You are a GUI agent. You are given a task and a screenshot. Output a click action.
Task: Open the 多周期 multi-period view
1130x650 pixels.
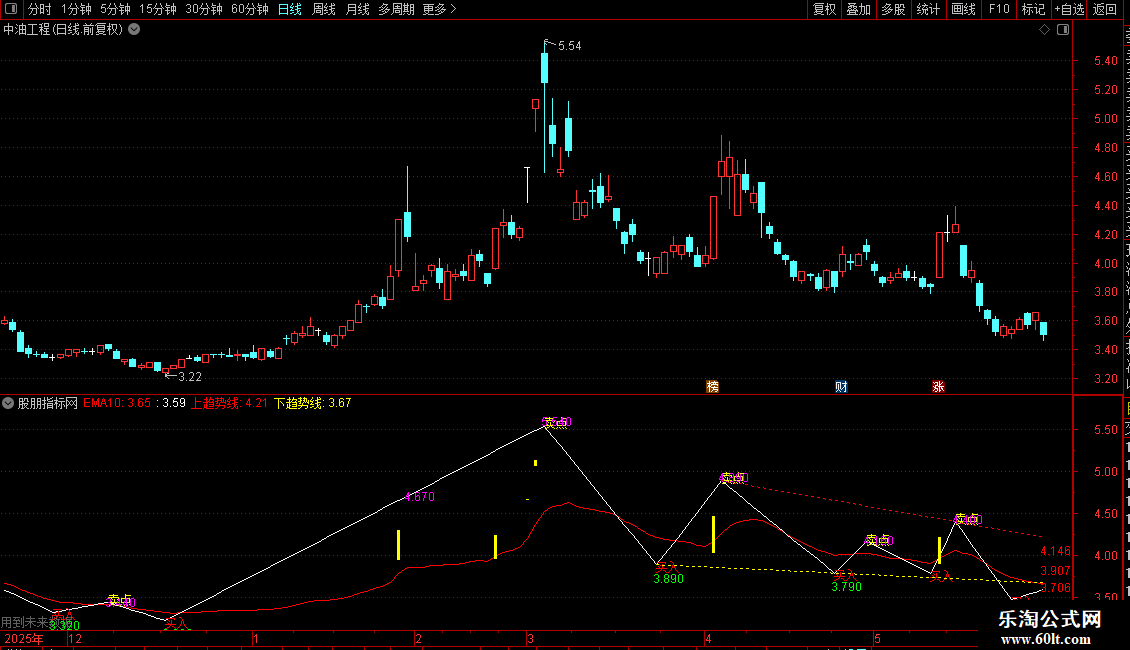396,9
